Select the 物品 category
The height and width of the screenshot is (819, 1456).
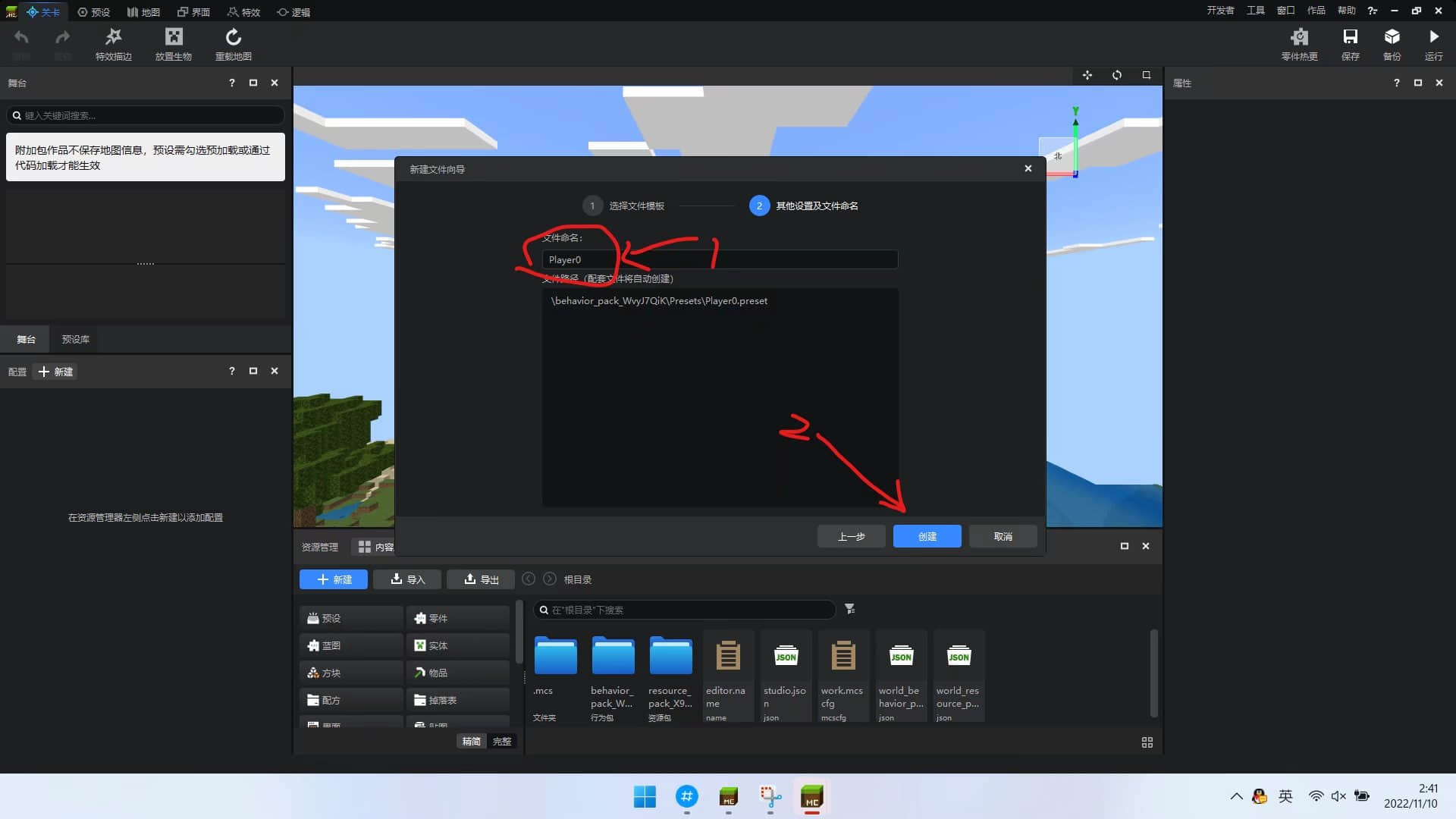458,673
